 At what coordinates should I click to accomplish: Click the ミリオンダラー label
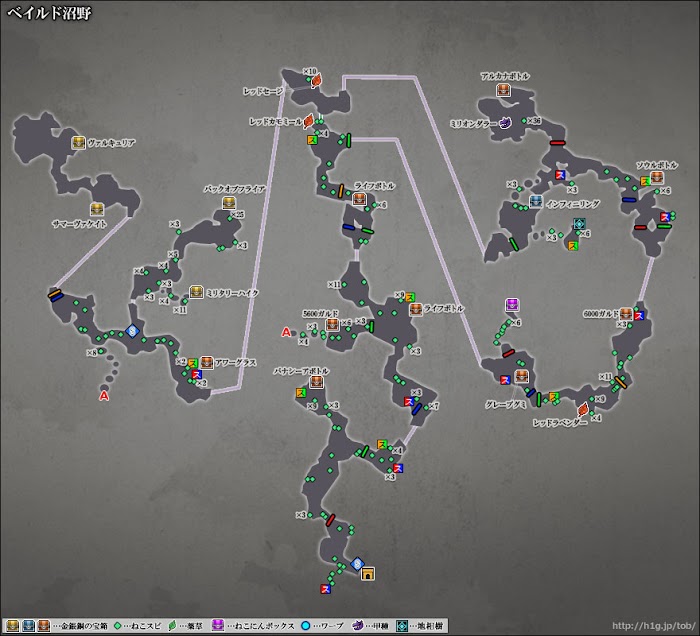point(473,124)
